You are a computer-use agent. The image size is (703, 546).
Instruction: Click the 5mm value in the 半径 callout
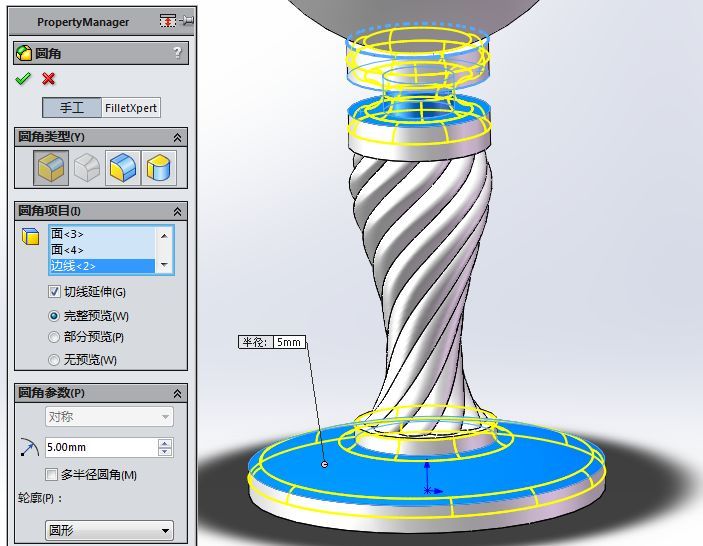(289, 342)
